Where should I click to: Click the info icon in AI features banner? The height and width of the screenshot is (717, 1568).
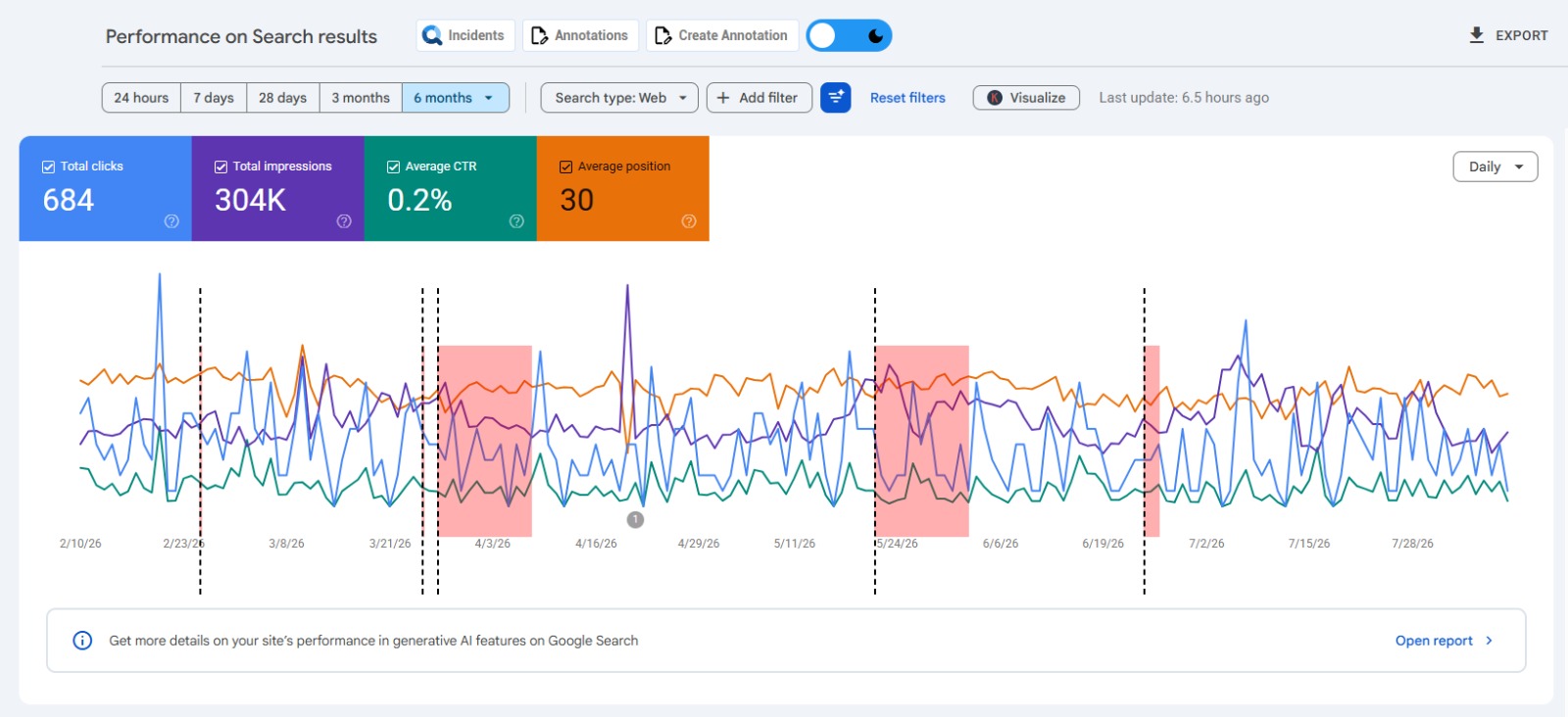click(x=82, y=641)
